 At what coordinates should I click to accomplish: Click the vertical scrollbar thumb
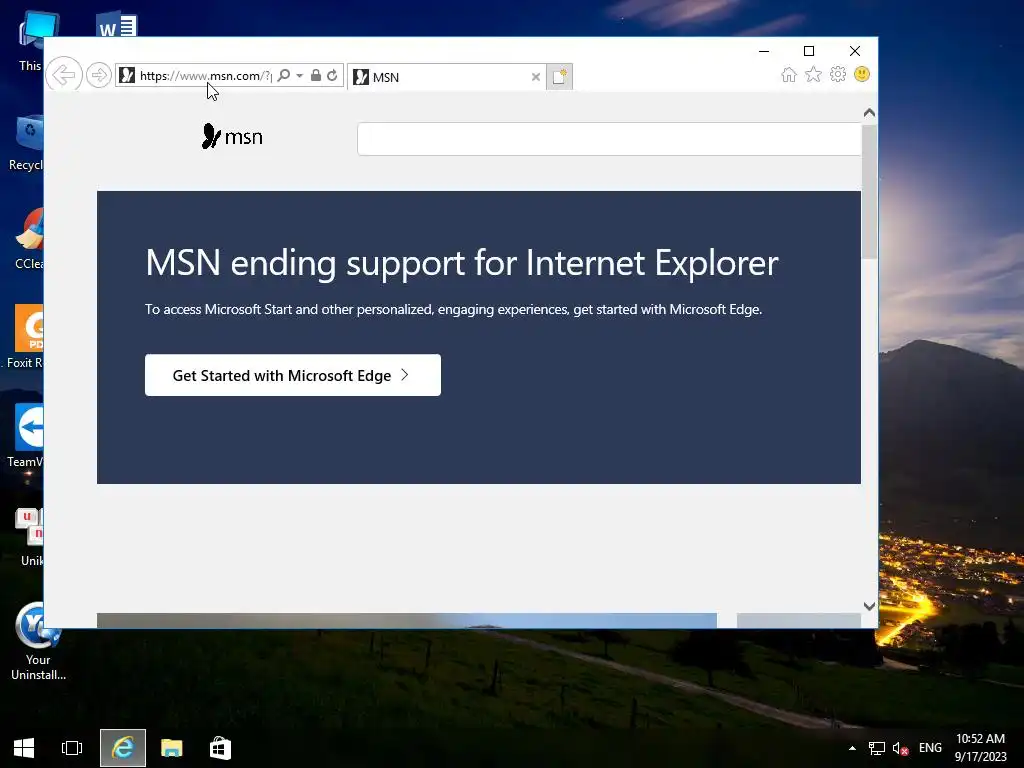pos(869,191)
